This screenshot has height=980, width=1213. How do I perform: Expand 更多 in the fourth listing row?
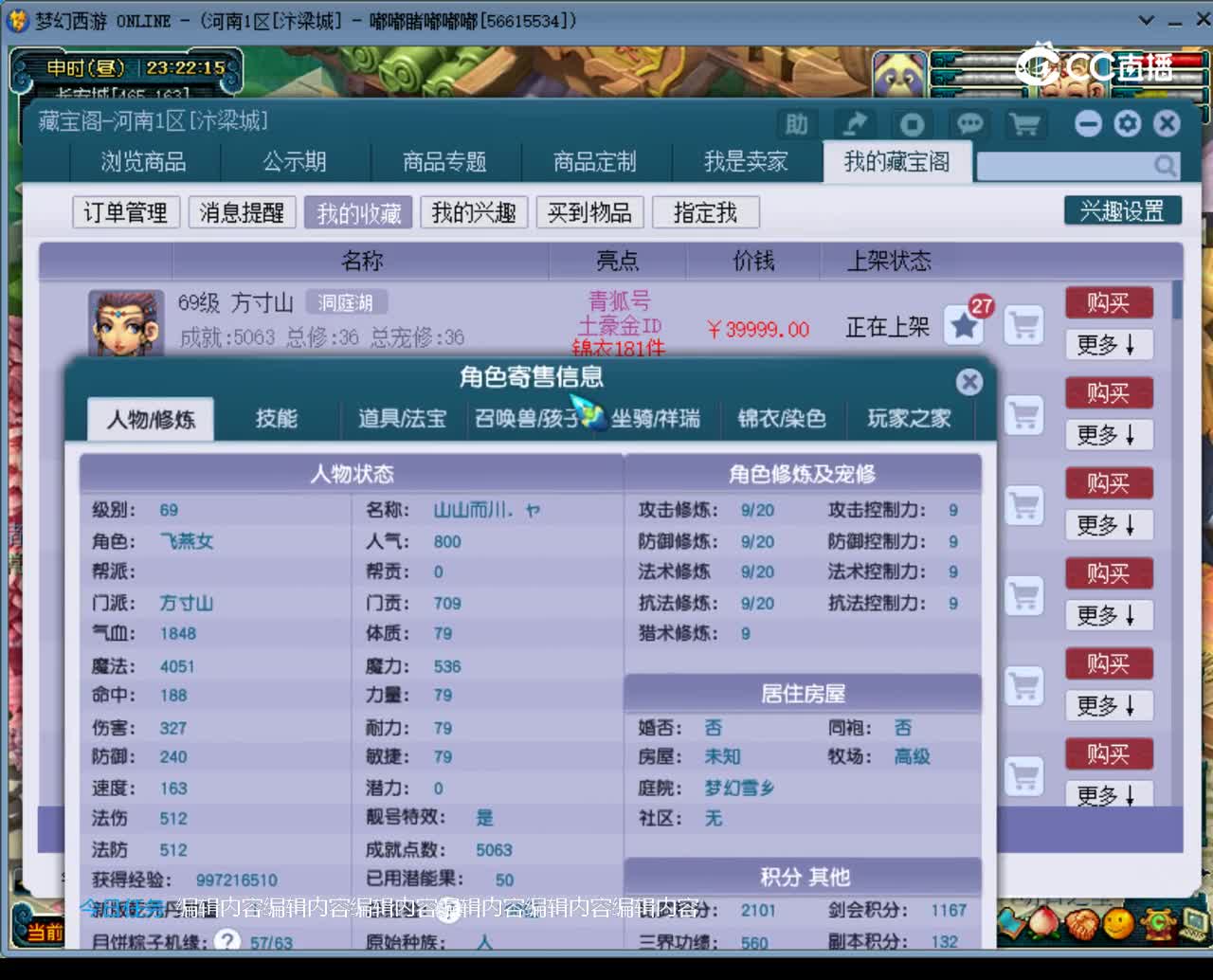(x=1109, y=615)
